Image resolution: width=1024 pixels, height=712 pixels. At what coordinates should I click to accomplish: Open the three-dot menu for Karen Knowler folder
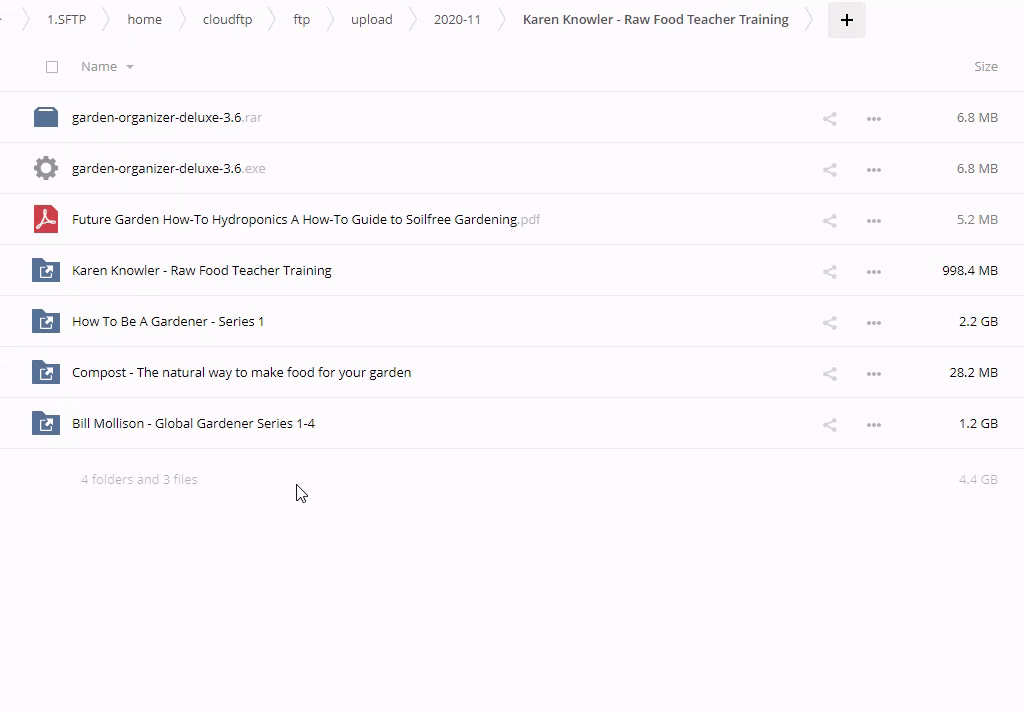873,271
